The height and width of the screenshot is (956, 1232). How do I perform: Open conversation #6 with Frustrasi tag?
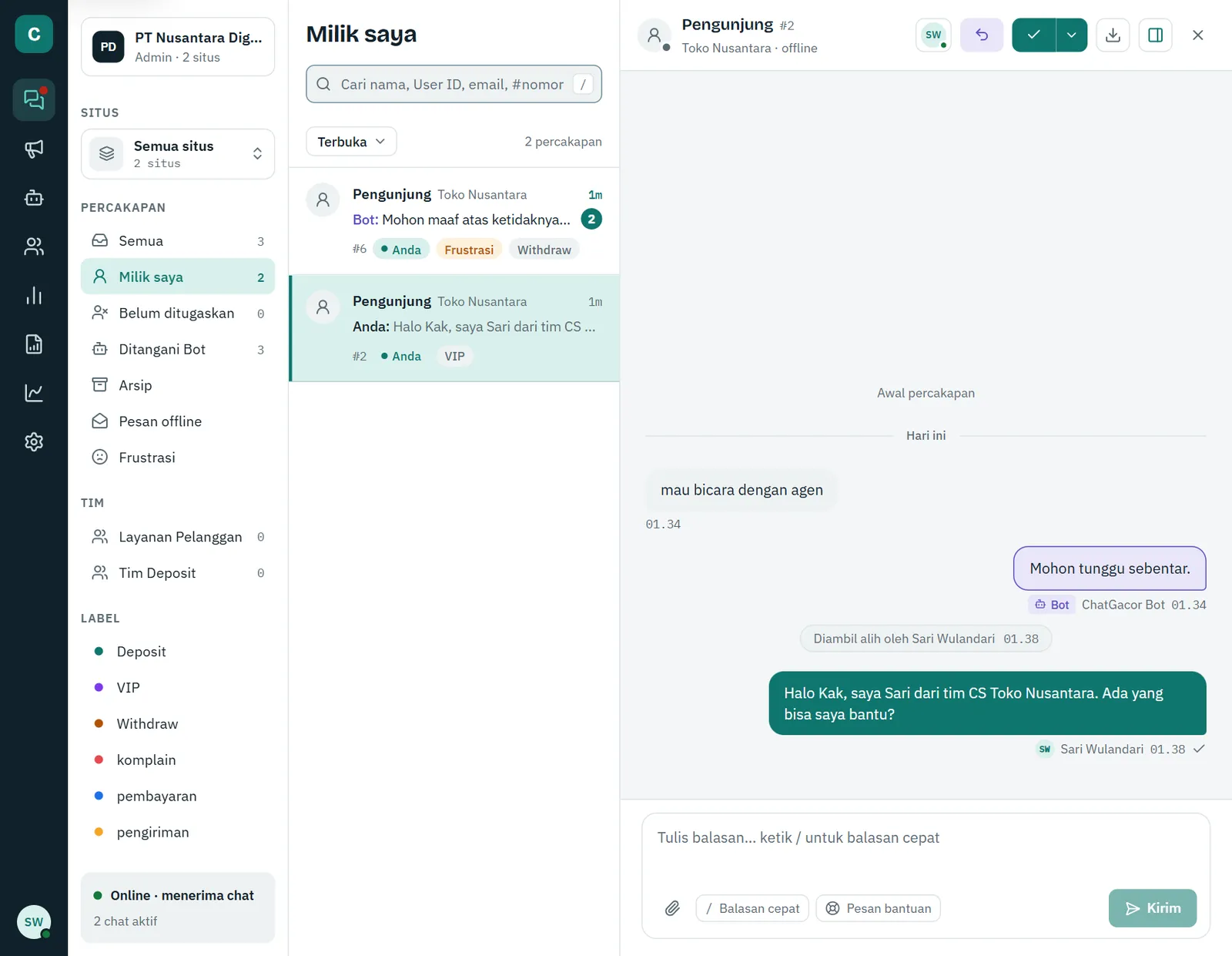[x=454, y=221]
